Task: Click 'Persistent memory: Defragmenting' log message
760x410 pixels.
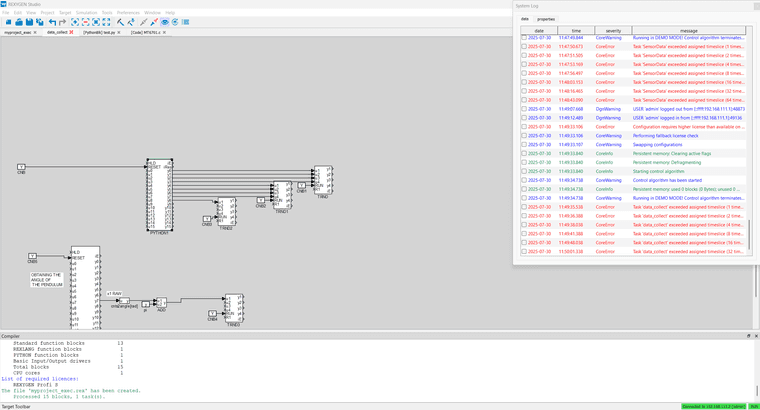Action: tap(666, 162)
